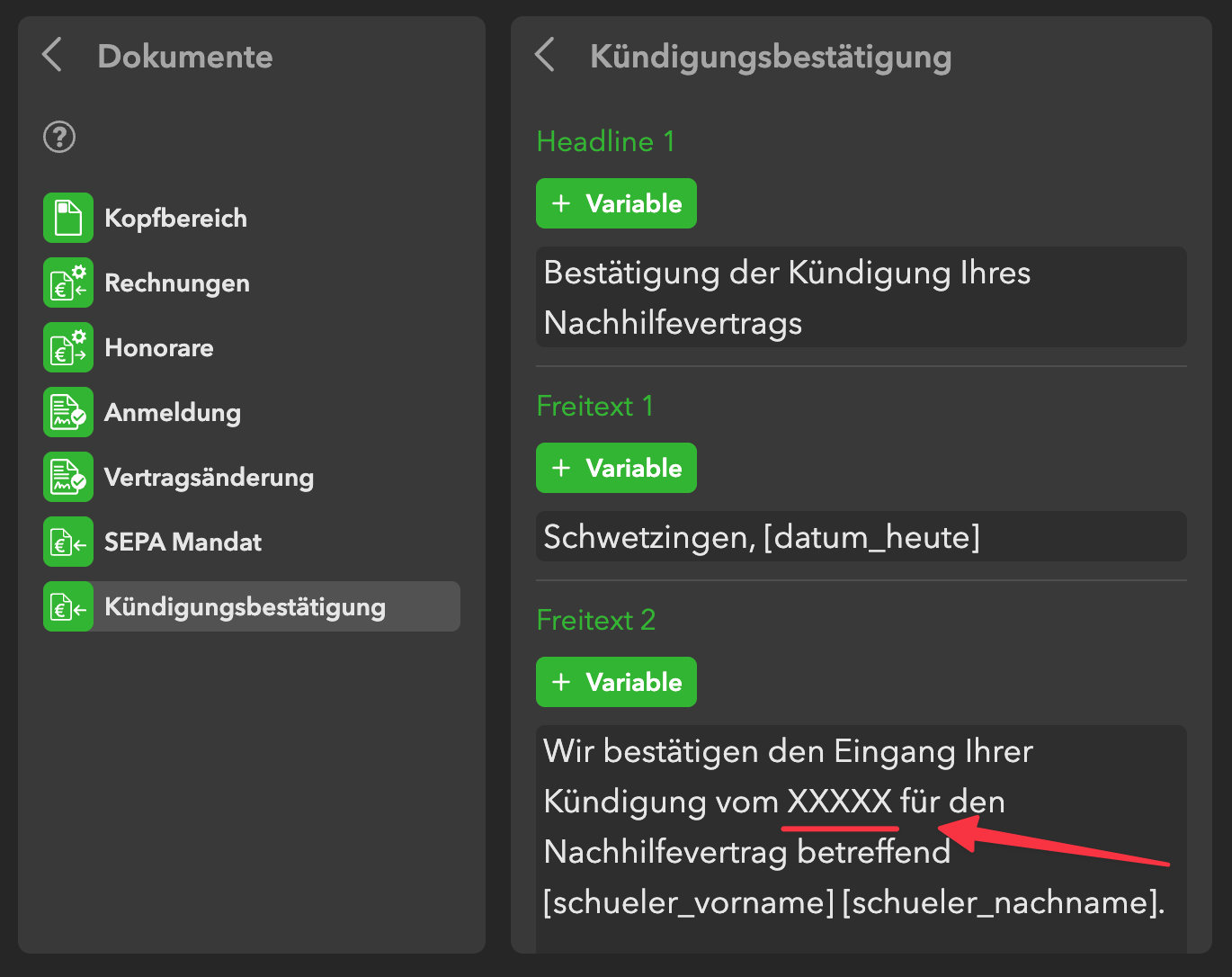The width and height of the screenshot is (1232, 977).
Task: Click the Vertragsänderung form icon
Action: coord(68,477)
